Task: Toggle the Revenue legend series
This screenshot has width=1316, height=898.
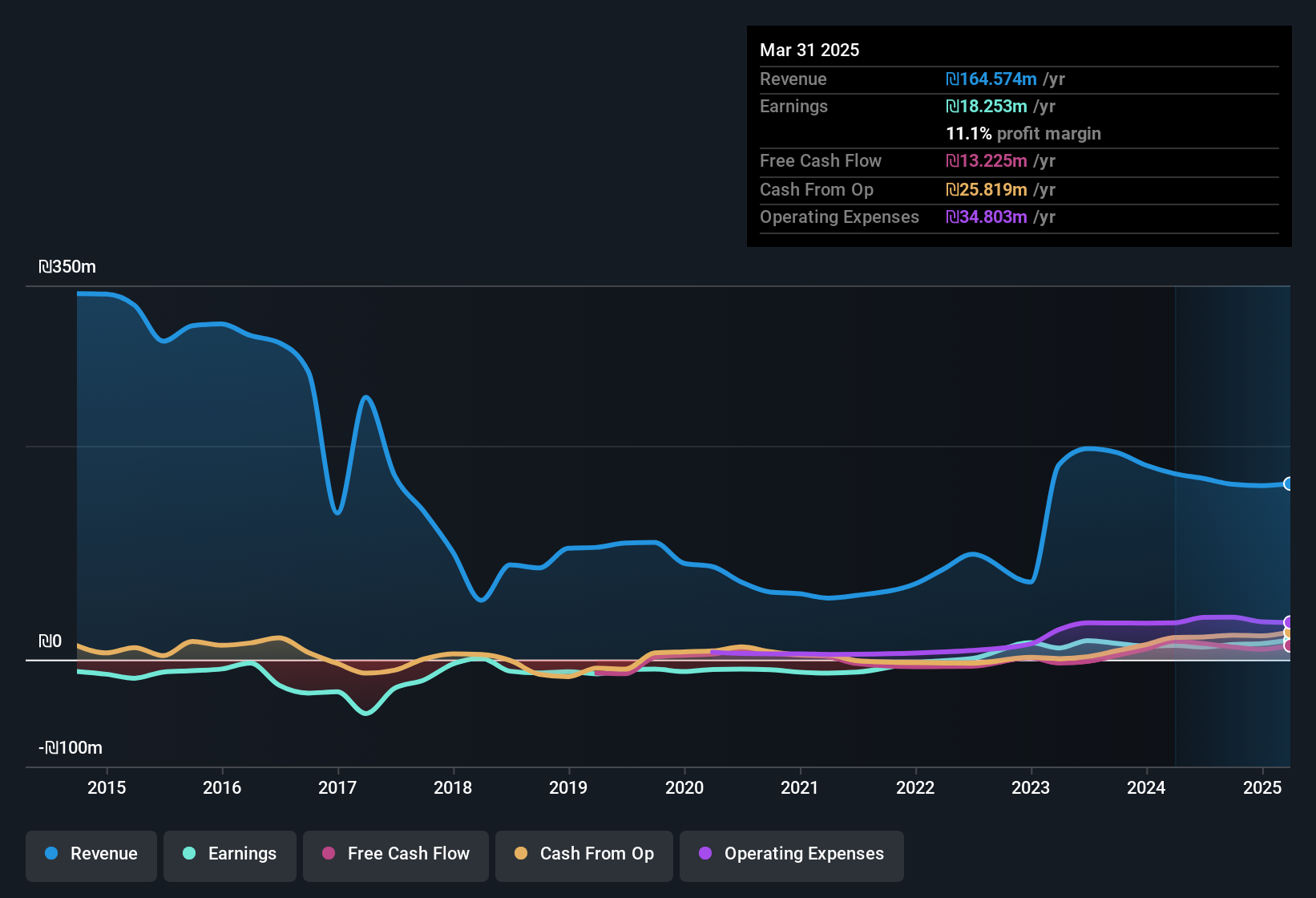Action: point(91,854)
